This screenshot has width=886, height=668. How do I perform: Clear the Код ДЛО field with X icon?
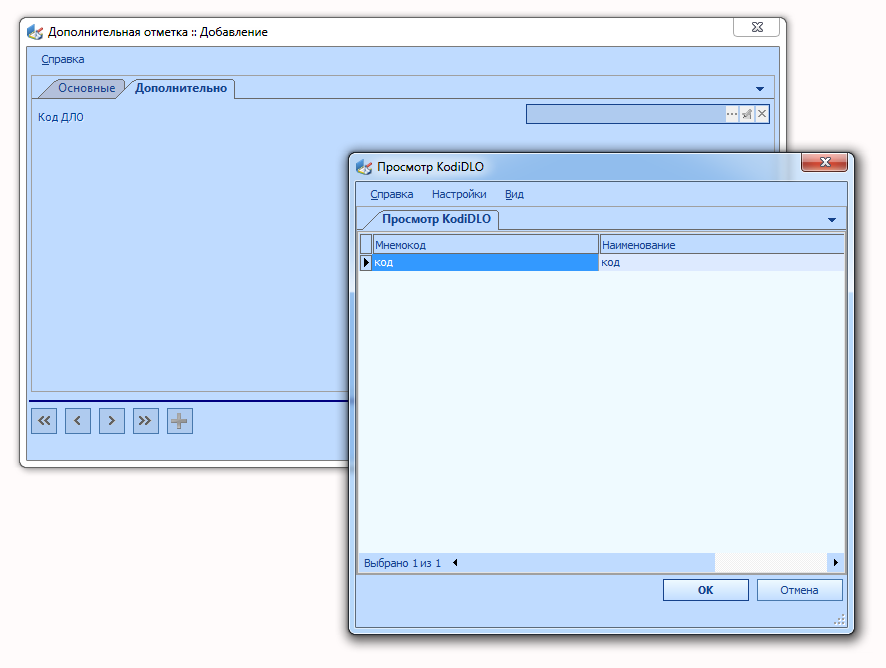(762, 114)
